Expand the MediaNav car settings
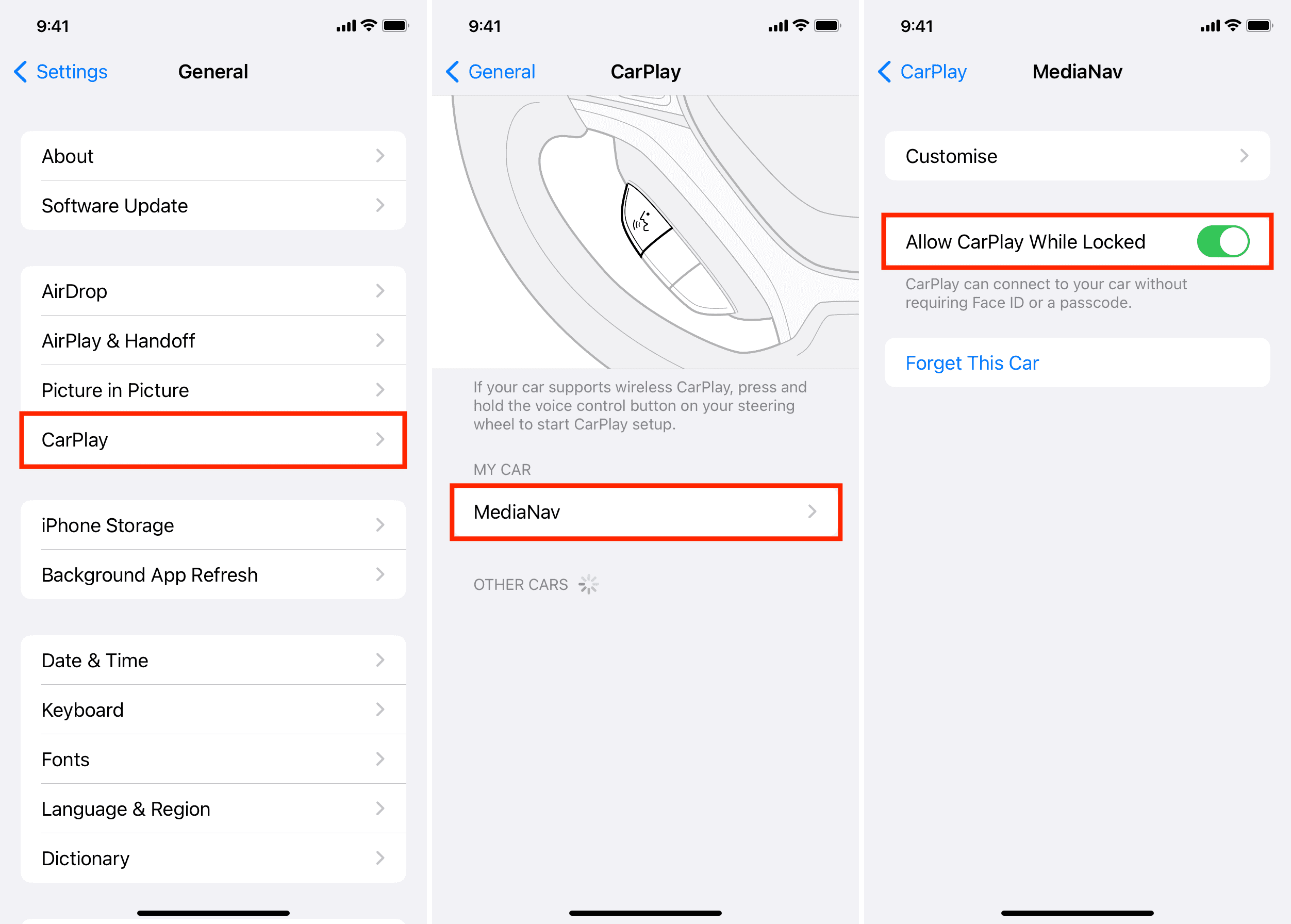The height and width of the screenshot is (924, 1291). [644, 512]
